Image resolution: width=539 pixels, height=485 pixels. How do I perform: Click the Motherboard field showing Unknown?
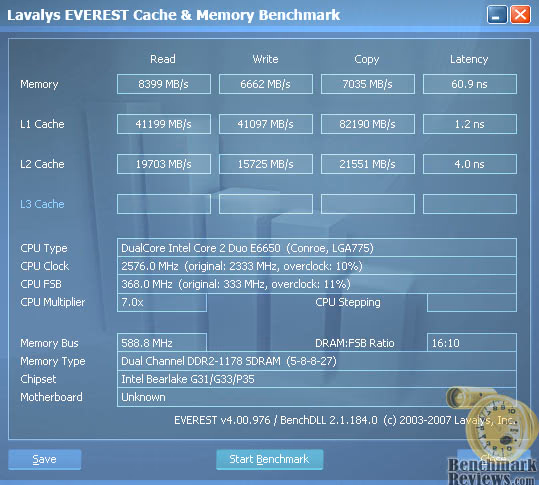coord(317,397)
